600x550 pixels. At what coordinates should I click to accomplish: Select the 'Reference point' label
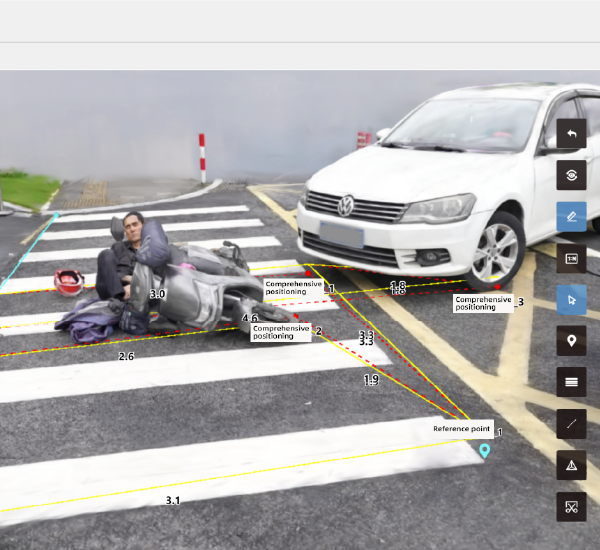461,429
